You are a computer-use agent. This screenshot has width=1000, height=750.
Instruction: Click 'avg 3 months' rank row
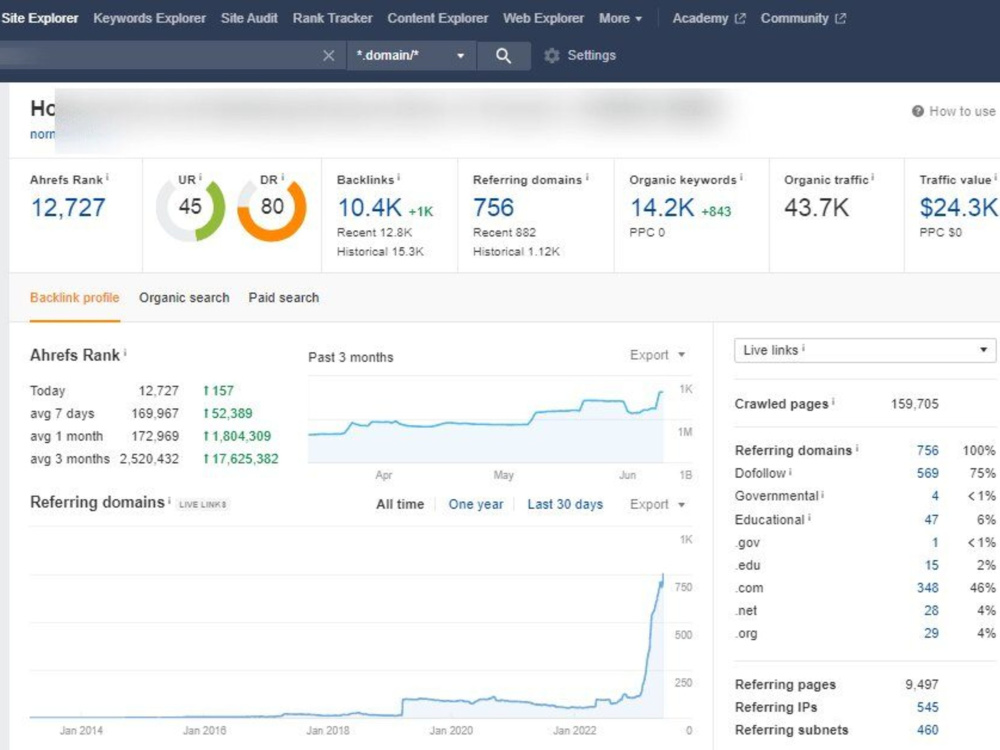(x=154, y=459)
